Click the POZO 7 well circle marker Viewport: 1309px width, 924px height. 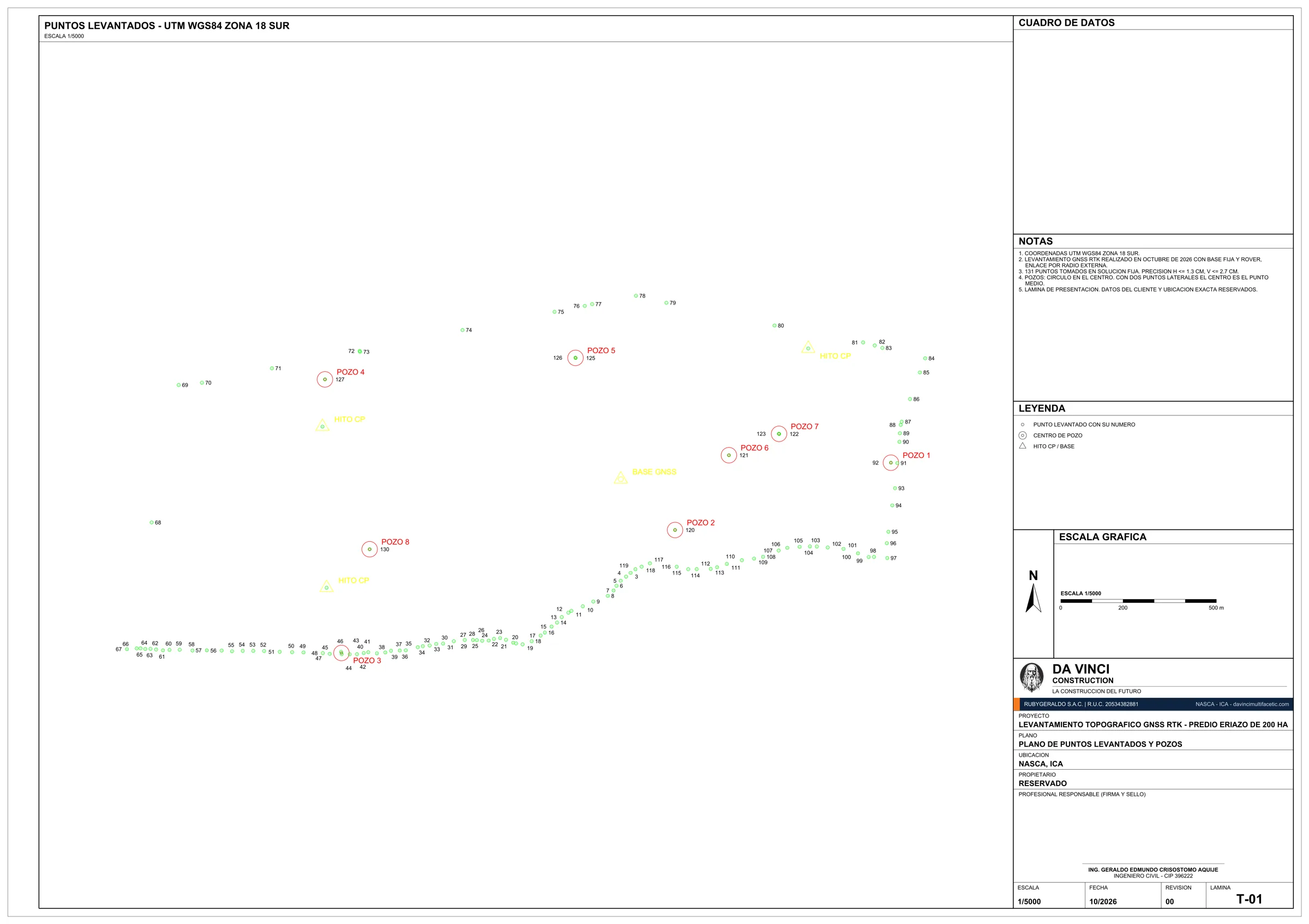click(779, 433)
